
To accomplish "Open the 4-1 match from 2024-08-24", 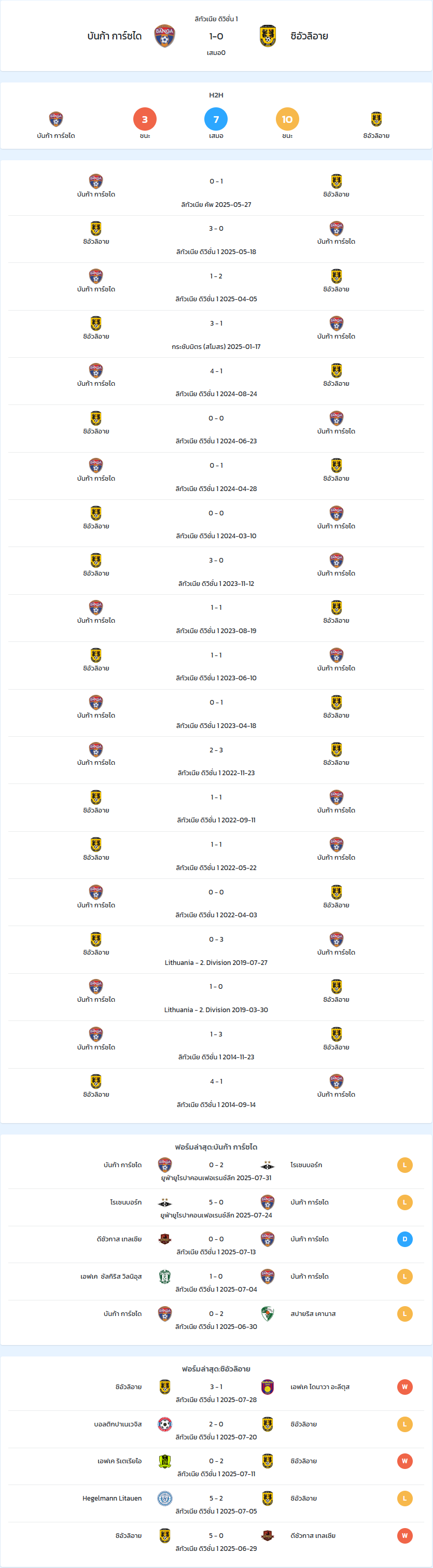I will [x=216, y=382].
